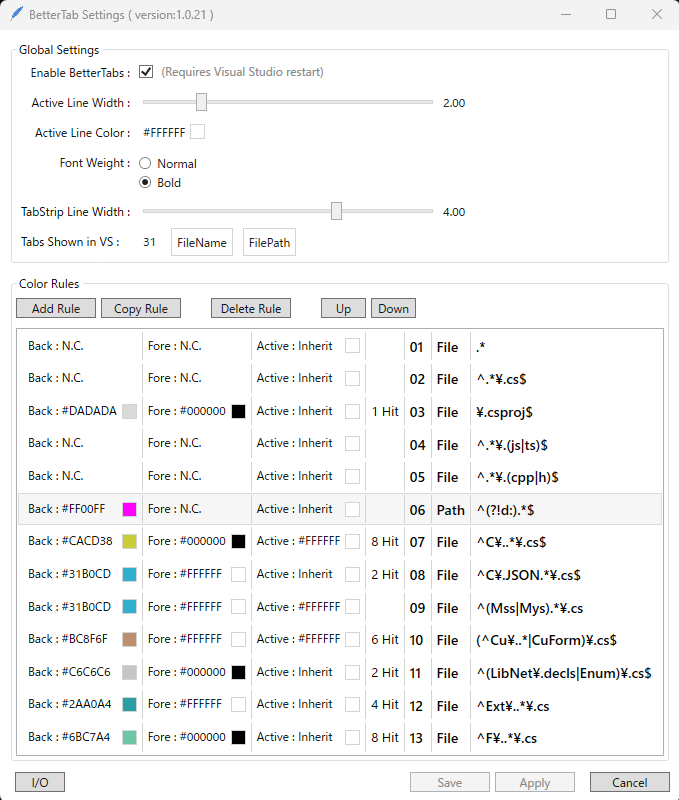Click the FileName button

pyautogui.click(x=201, y=241)
